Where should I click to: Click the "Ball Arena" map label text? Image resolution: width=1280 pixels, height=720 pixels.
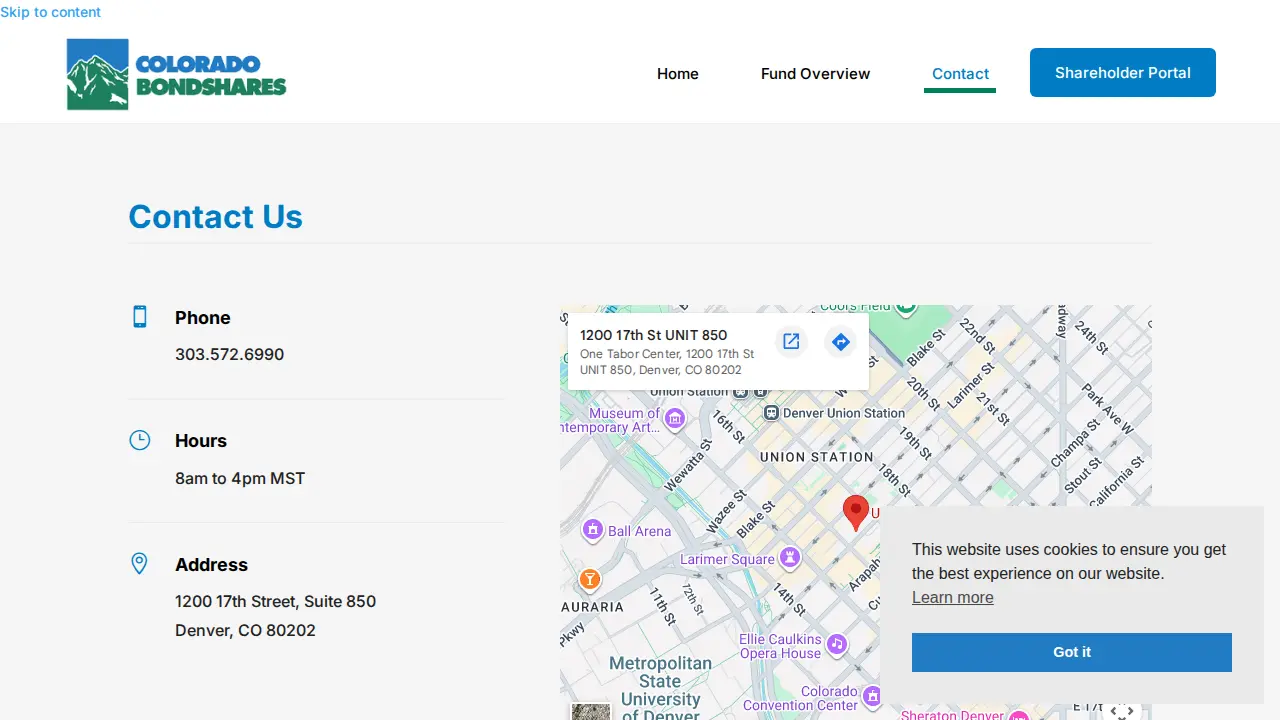coord(640,531)
